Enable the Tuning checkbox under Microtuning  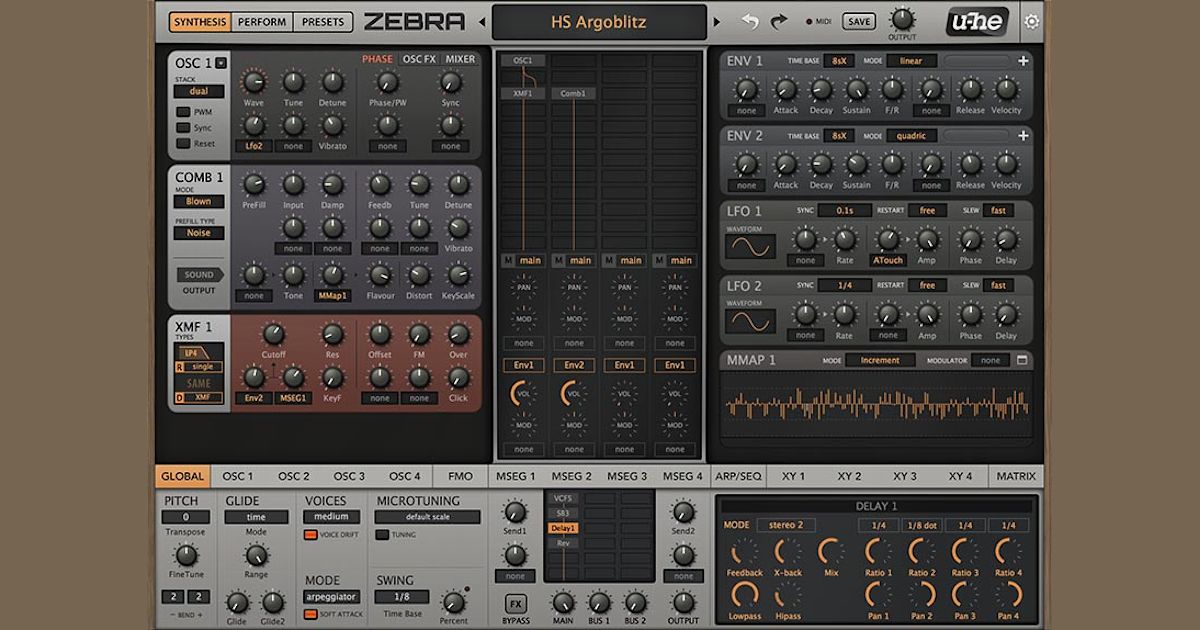click(x=383, y=534)
